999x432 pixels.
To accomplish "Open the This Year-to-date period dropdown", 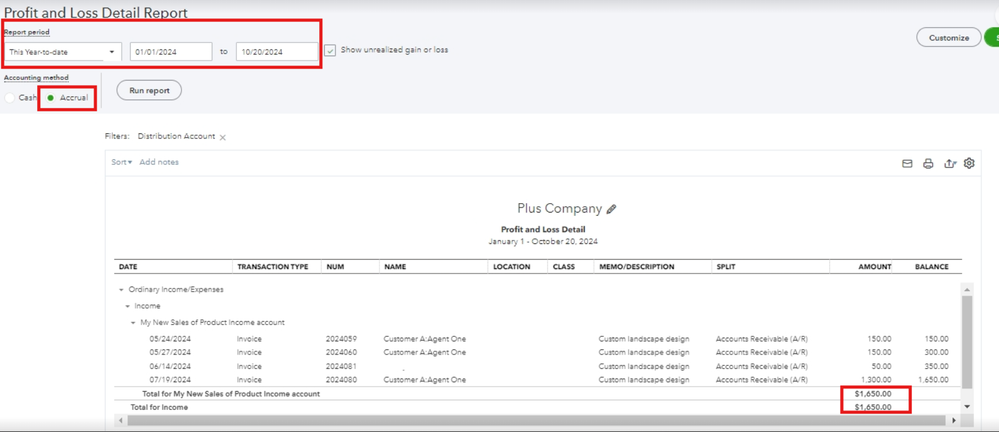I will tap(62, 52).
